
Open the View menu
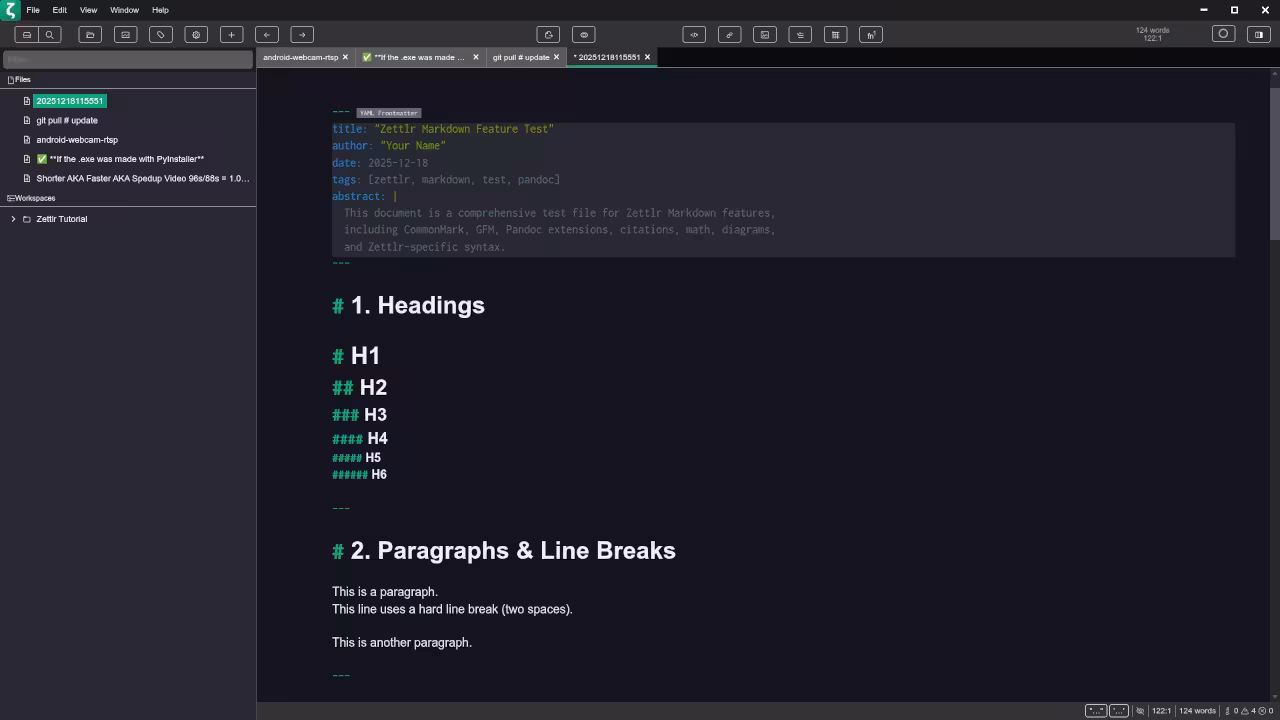pyautogui.click(x=88, y=10)
